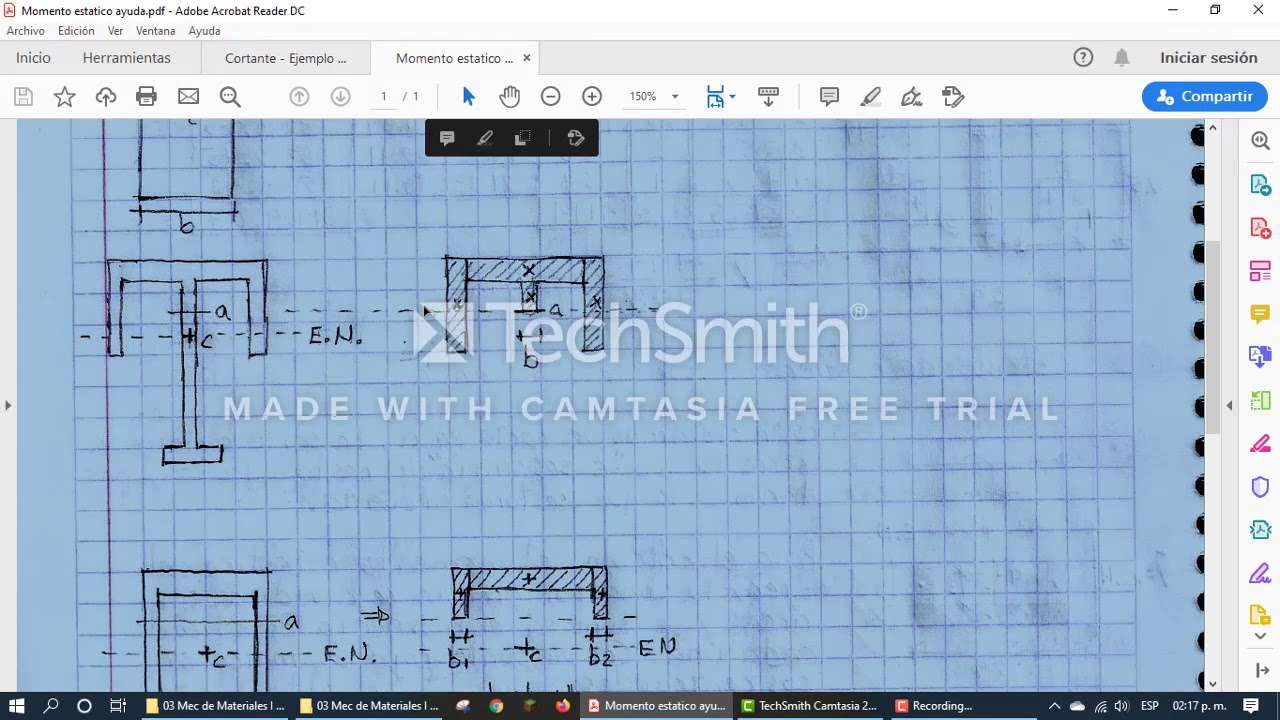
Task: Add sticky note from floating toolbar
Action: click(447, 139)
